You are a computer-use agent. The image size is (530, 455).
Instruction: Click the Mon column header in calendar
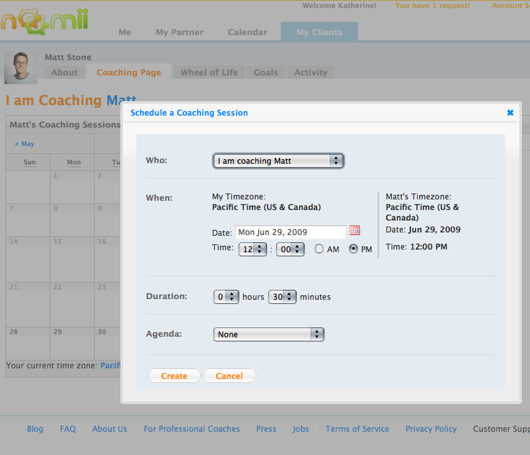pos(74,162)
